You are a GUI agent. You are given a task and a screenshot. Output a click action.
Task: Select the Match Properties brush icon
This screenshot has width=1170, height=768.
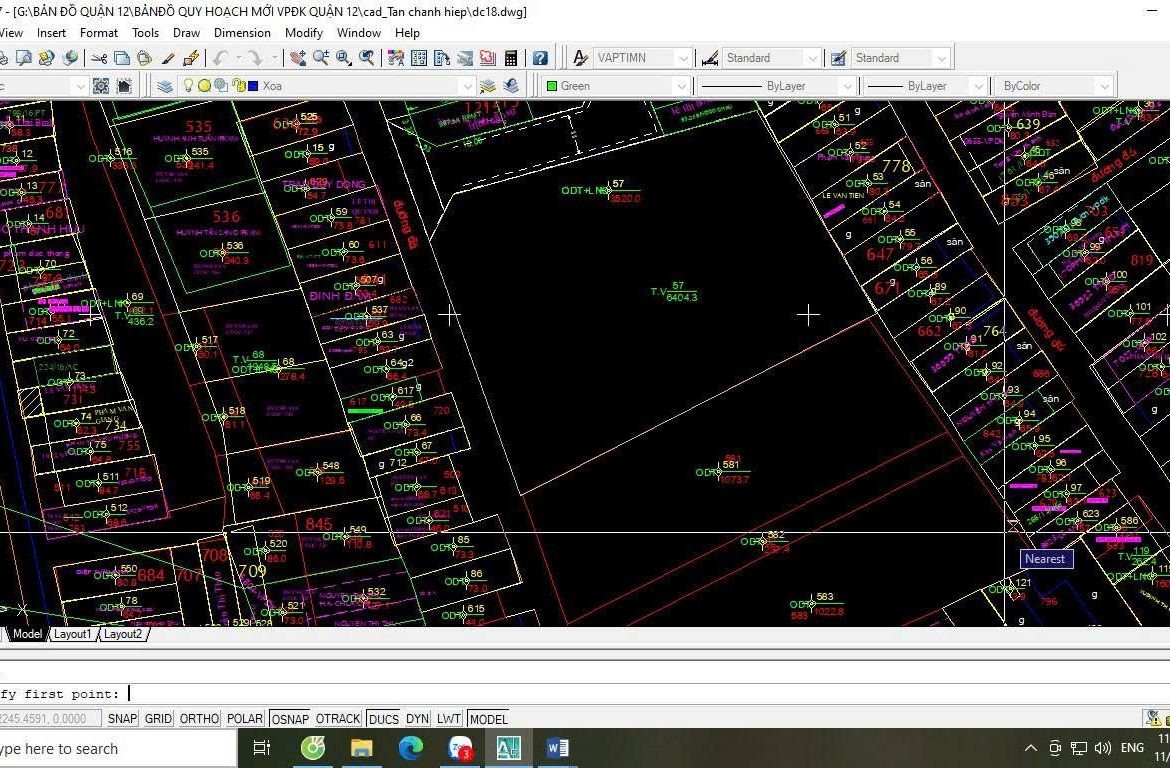(x=168, y=58)
